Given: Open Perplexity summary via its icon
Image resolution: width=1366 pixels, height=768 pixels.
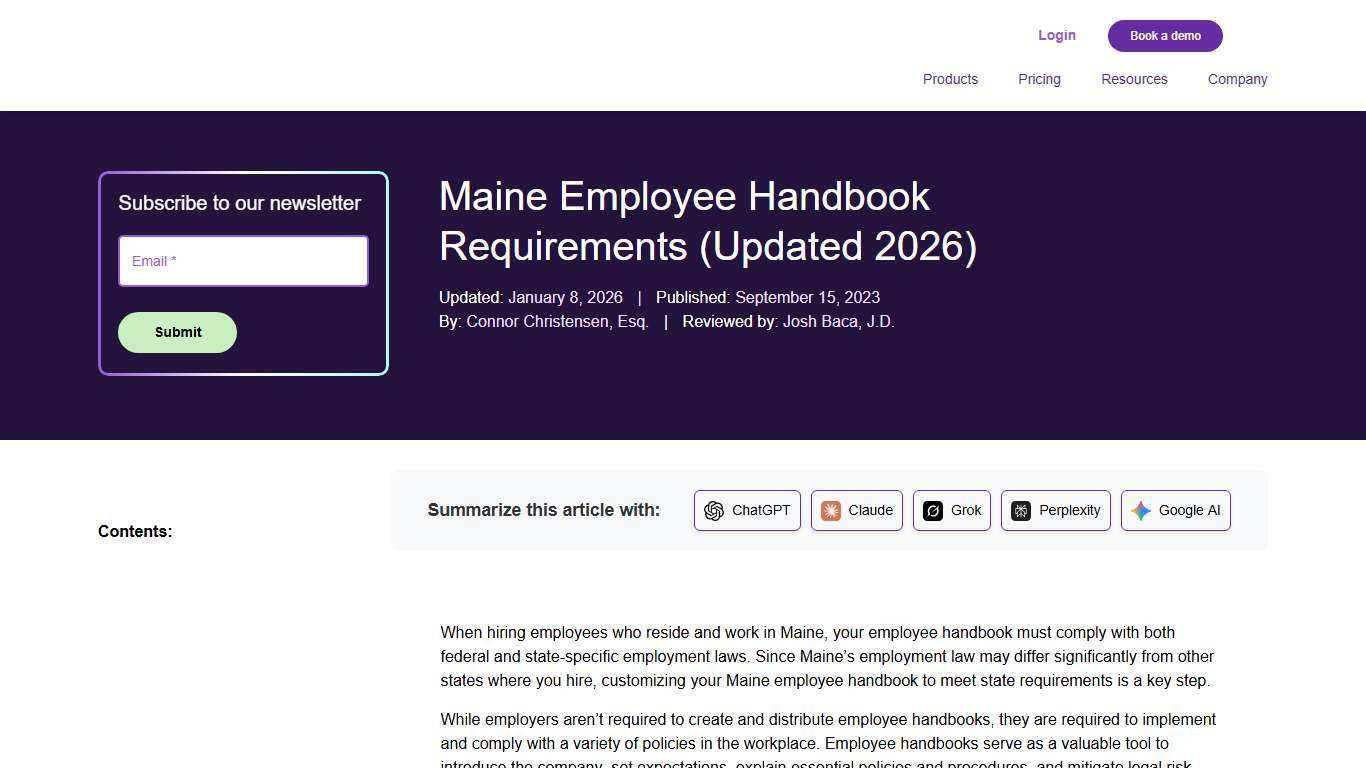Looking at the screenshot, I should click(1020, 510).
